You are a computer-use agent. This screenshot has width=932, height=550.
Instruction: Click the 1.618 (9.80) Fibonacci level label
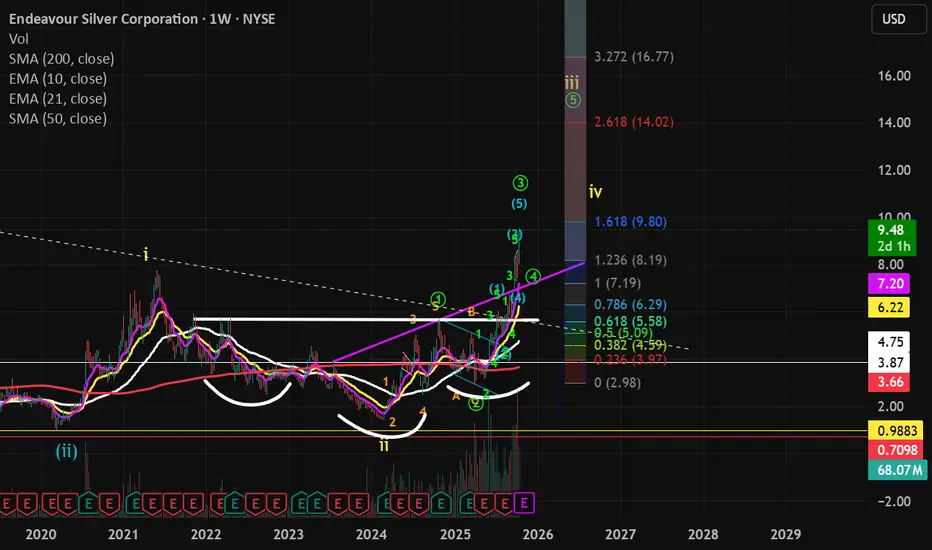(x=631, y=222)
